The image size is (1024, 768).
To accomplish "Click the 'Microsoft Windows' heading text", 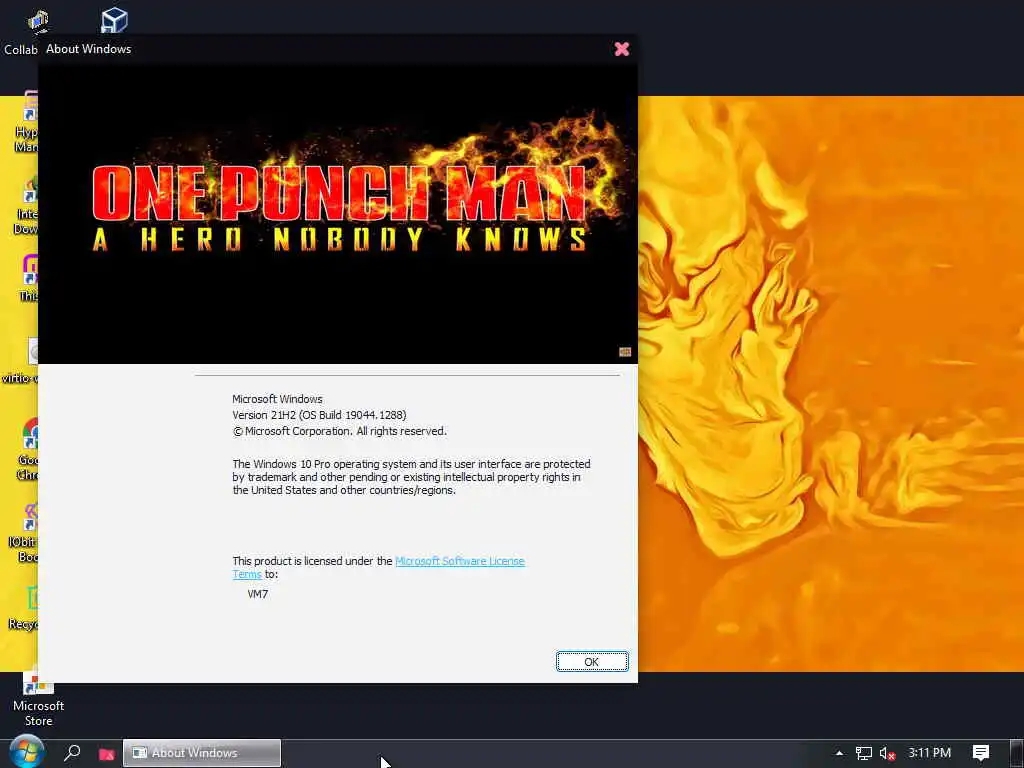I will click(x=278, y=399).
